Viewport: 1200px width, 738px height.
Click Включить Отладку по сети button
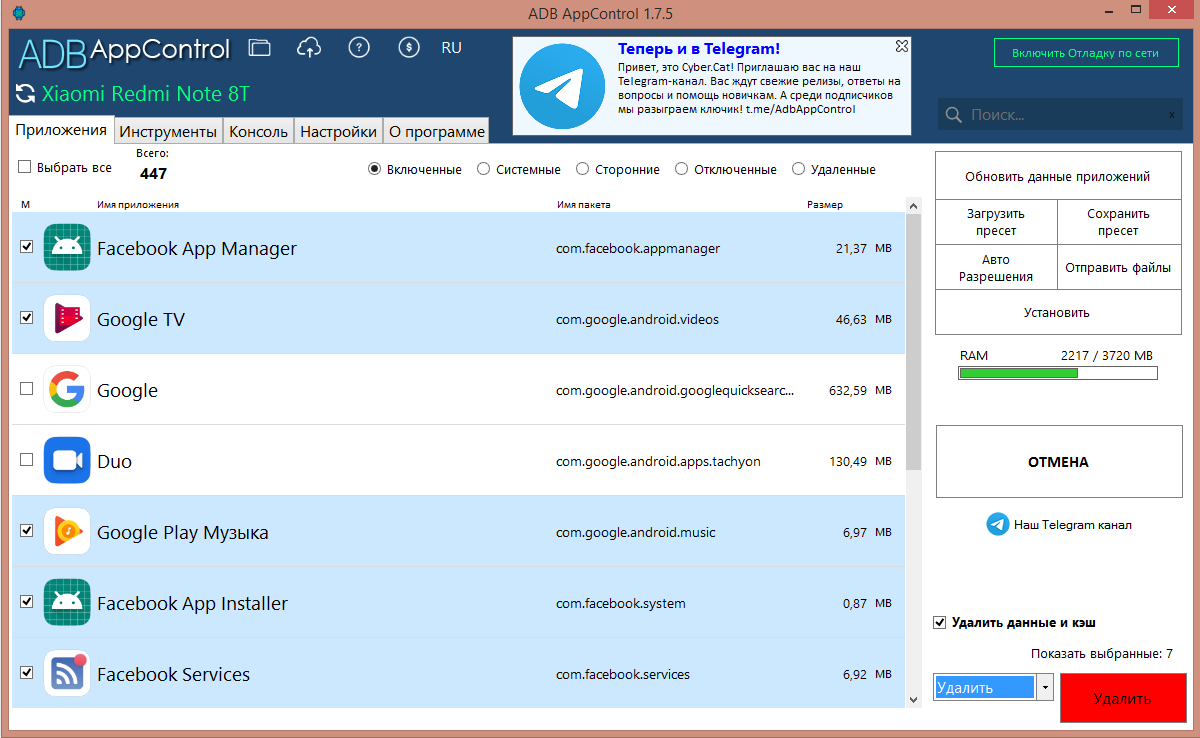click(1086, 52)
